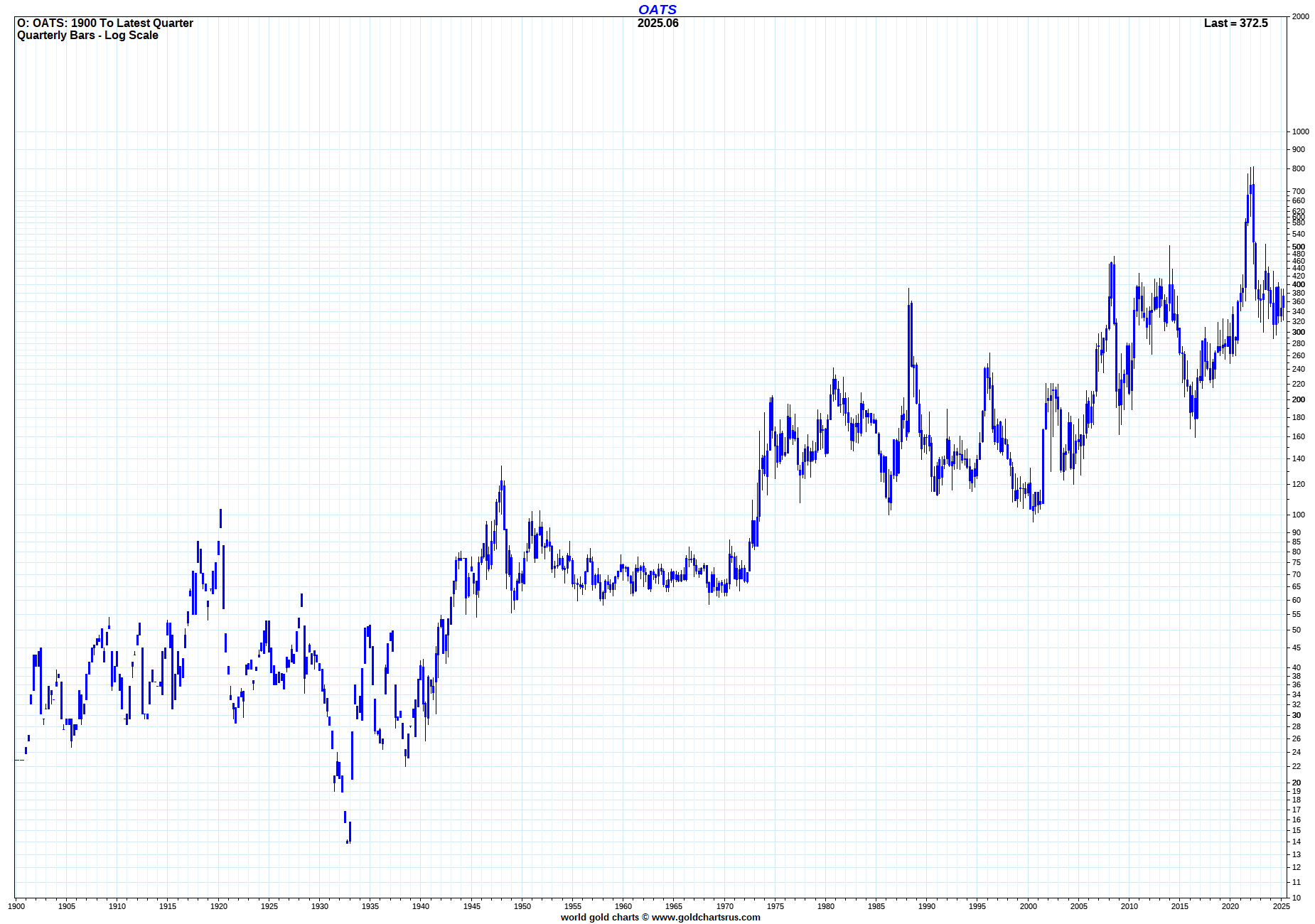Click the 1905 x-axis label
Viewport: 1315px width, 924px height.
(x=67, y=906)
